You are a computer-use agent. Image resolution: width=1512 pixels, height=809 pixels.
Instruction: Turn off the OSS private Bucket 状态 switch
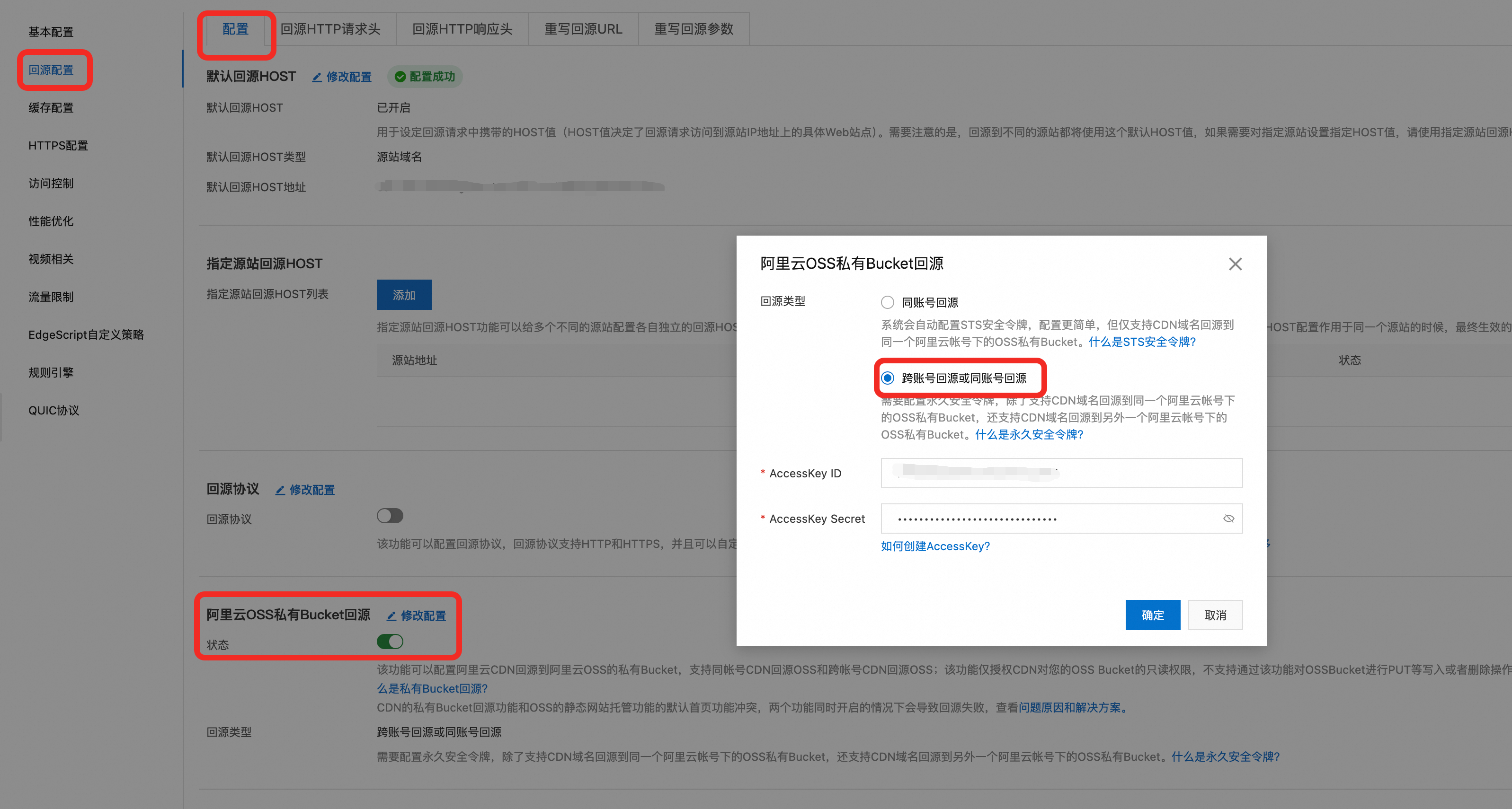pyautogui.click(x=390, y=641)
